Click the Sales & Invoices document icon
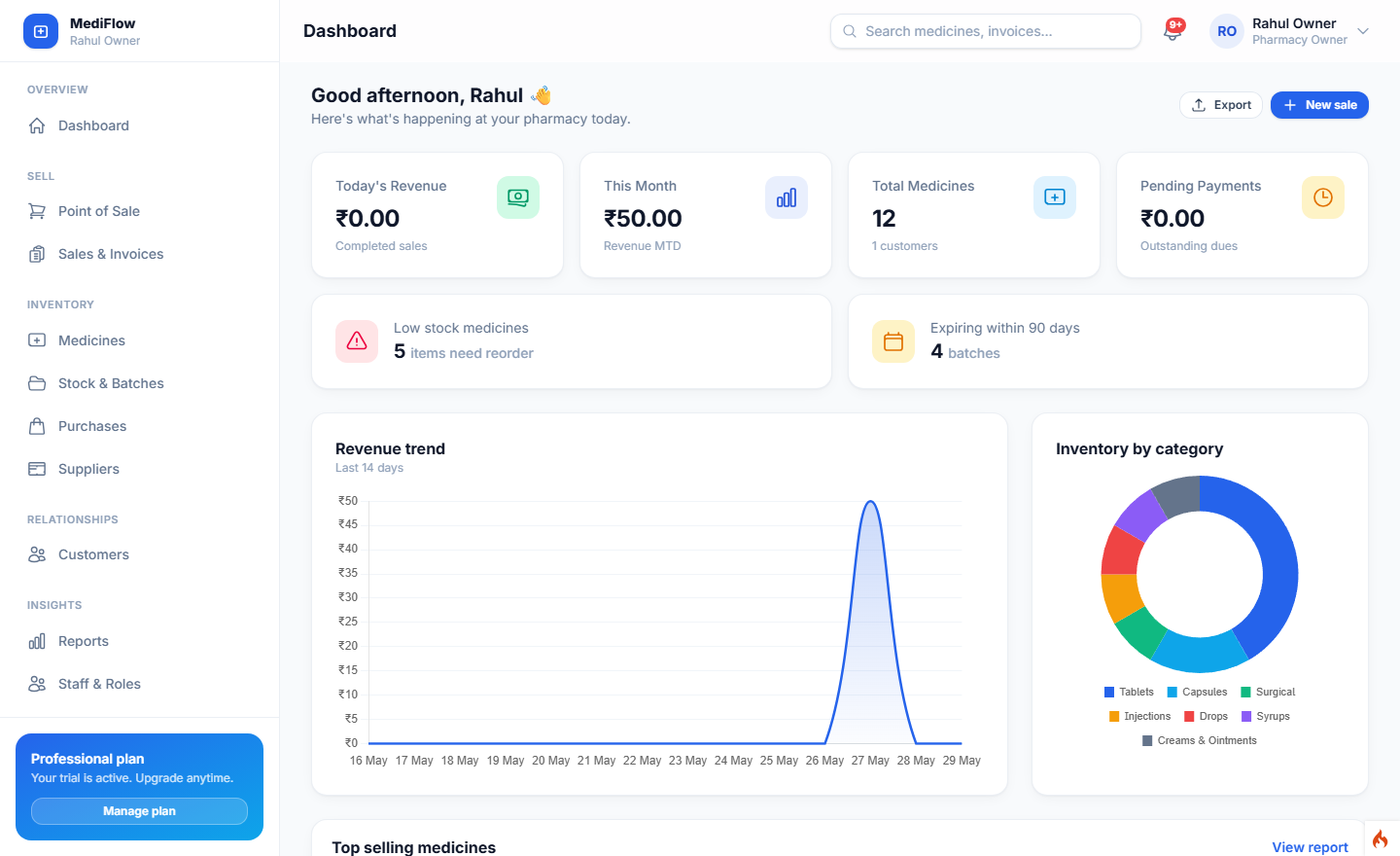Viewport: 1400px width, 856px height. [37, 254]
